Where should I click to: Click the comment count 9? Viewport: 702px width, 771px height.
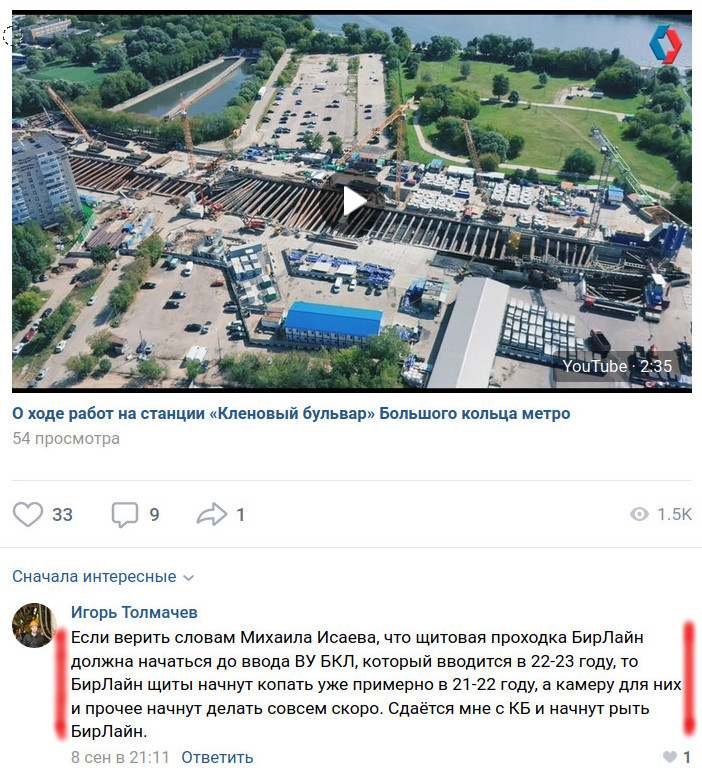point(154,515)
